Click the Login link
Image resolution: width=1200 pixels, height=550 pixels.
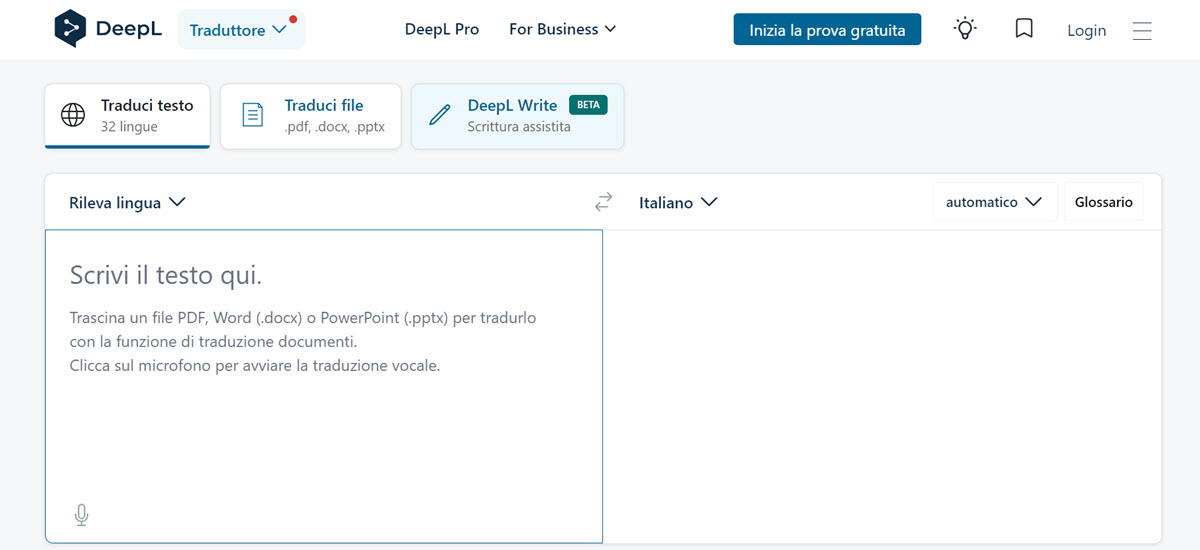coord(1086,30)
